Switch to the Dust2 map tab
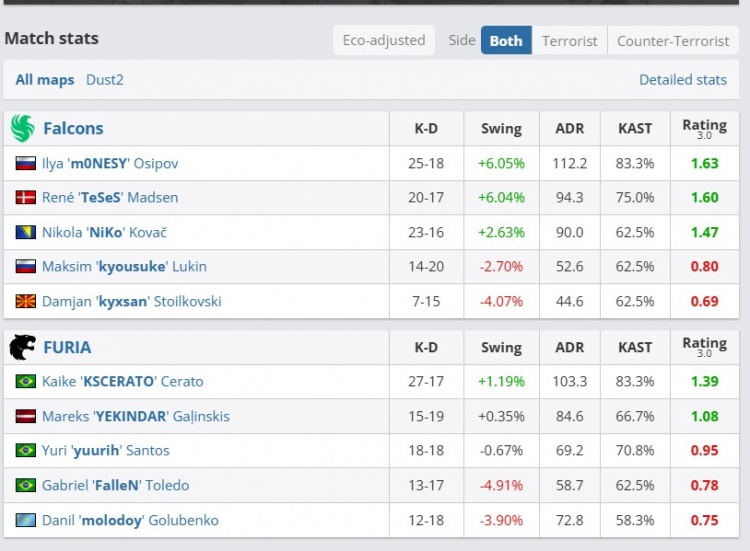750x551 pixels. [x=105, y=80]
